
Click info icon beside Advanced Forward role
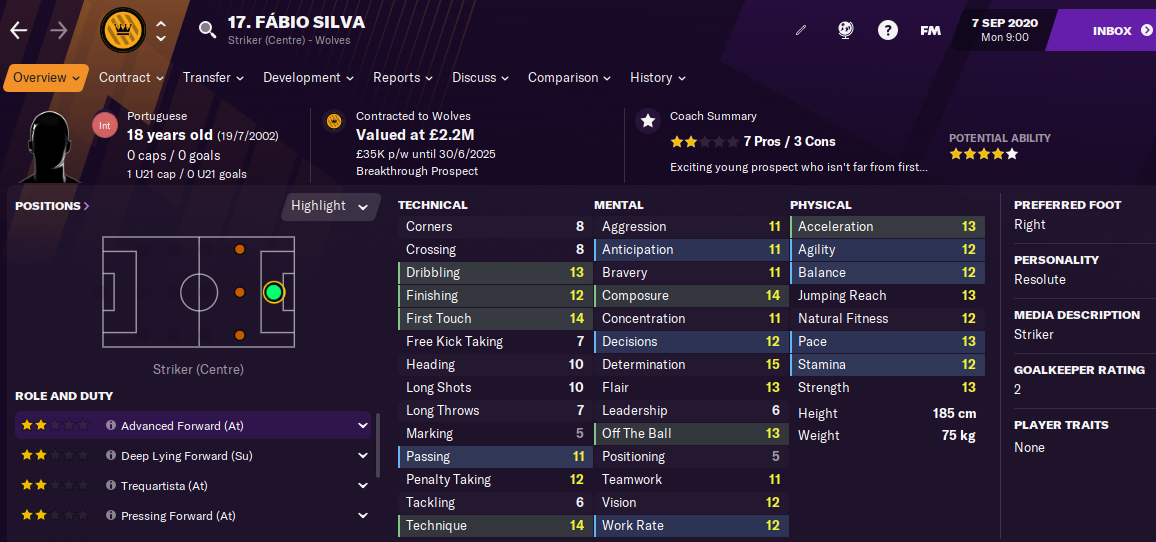click(x=111, y=425)
